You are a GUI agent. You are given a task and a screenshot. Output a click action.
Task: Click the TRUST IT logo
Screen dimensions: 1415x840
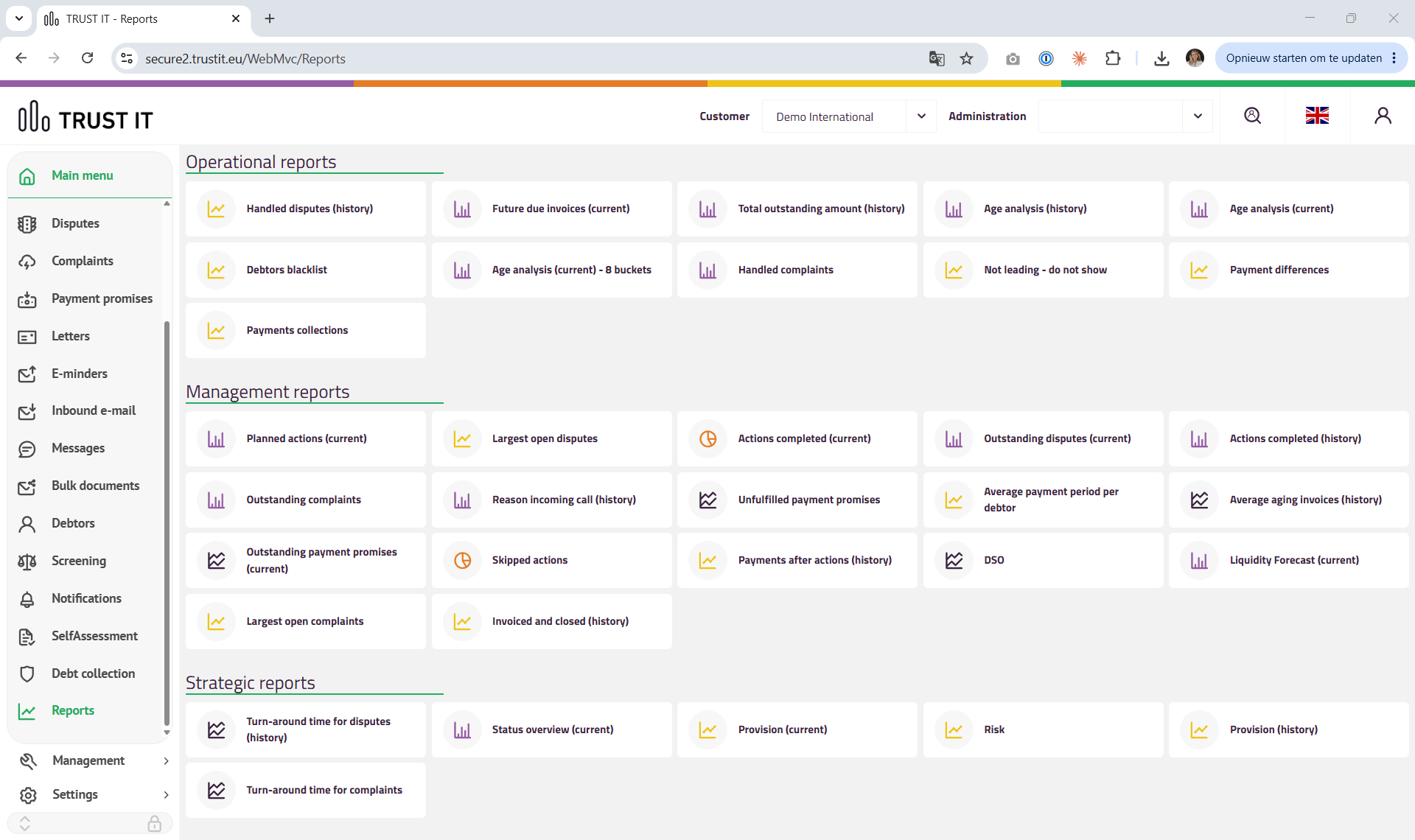(85, 116)
